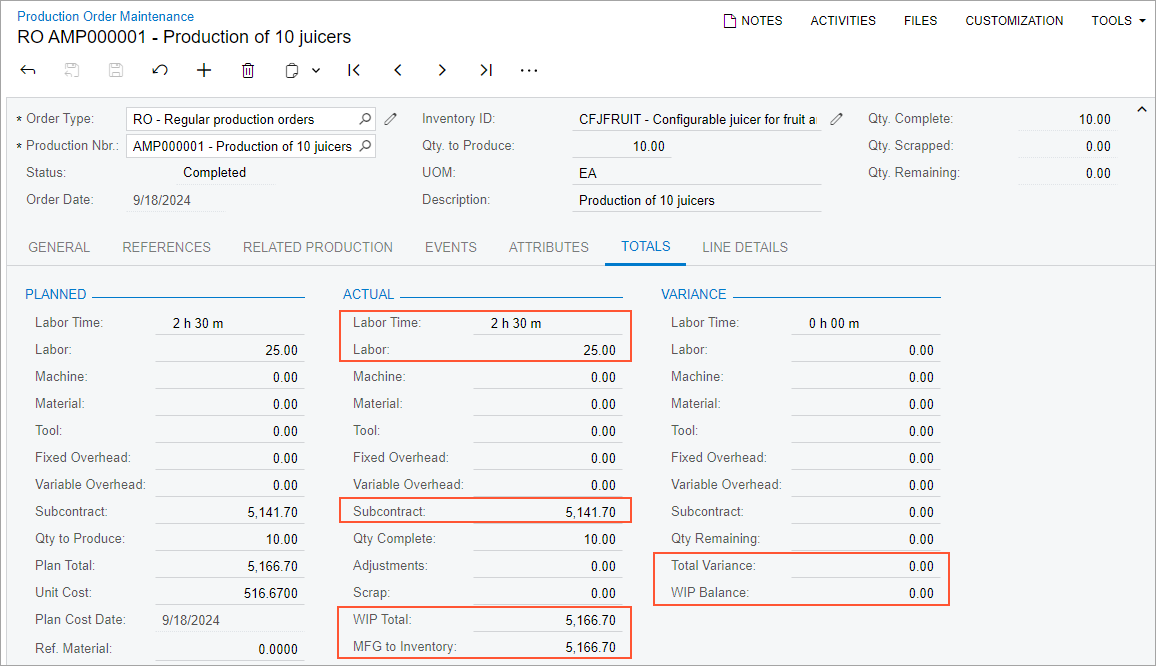
Task: Open lookup search for Order Type
Action: tap(365, 119)
